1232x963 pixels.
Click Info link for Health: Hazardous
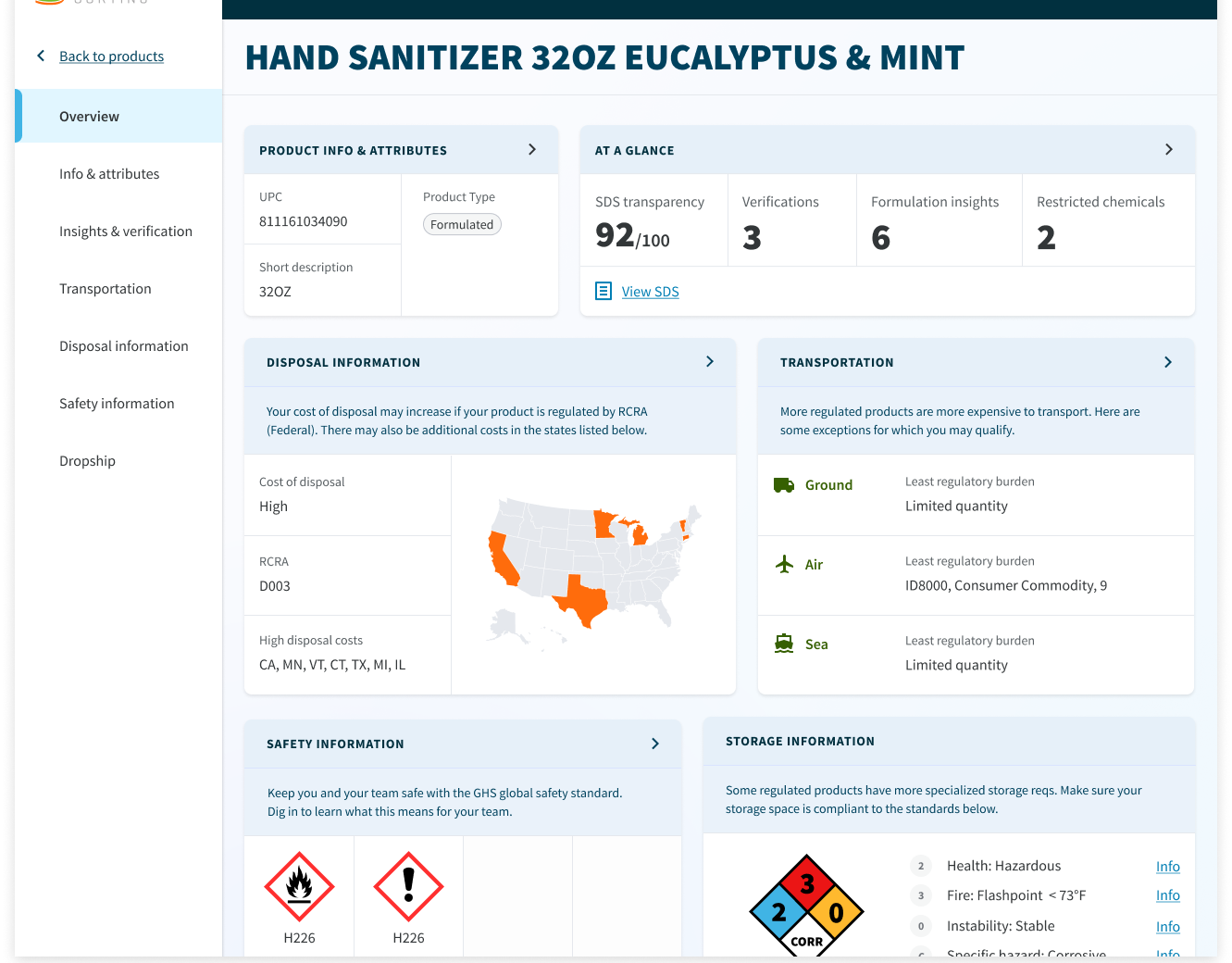1168,867
